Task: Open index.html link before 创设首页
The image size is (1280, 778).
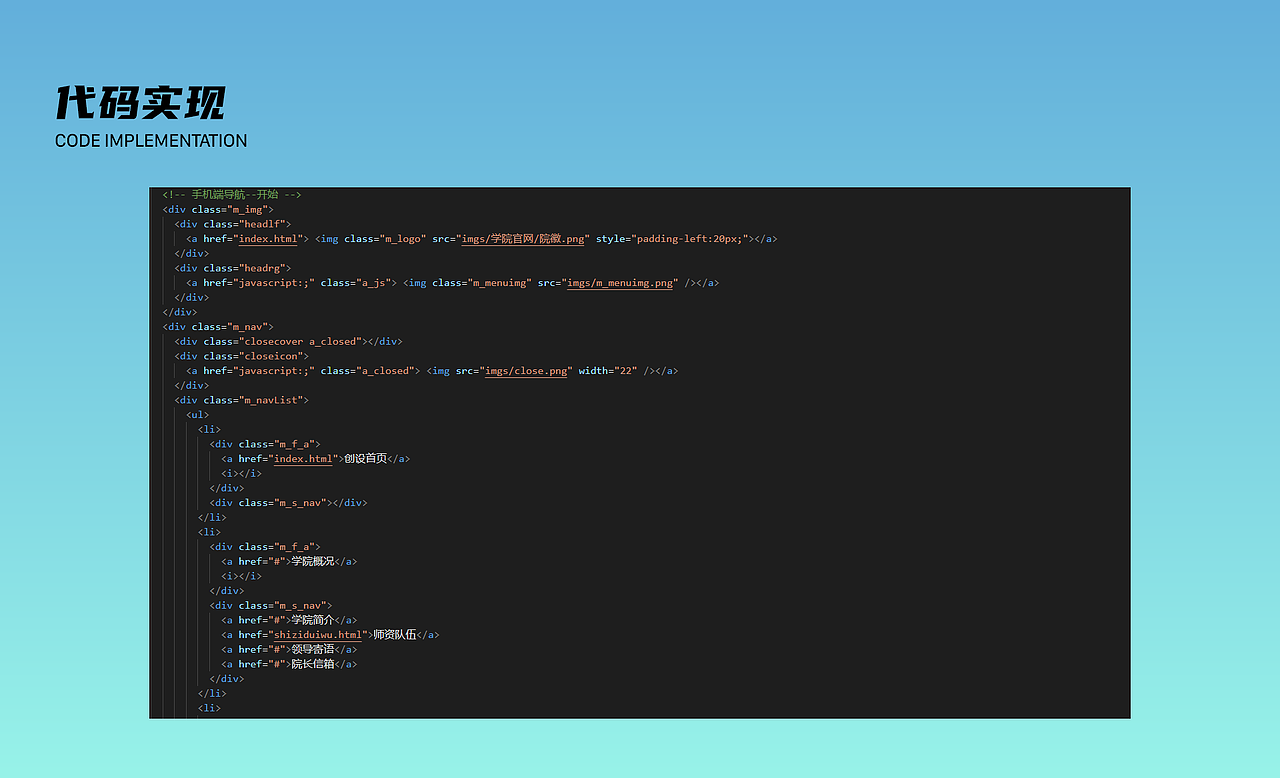Action: click(303, 459)
